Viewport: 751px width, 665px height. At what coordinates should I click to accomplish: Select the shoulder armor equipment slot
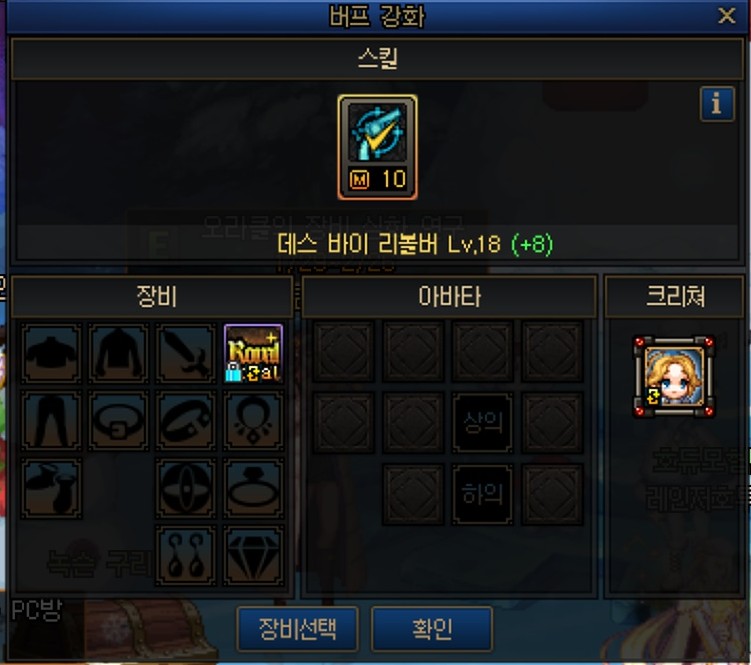[51, 354]
